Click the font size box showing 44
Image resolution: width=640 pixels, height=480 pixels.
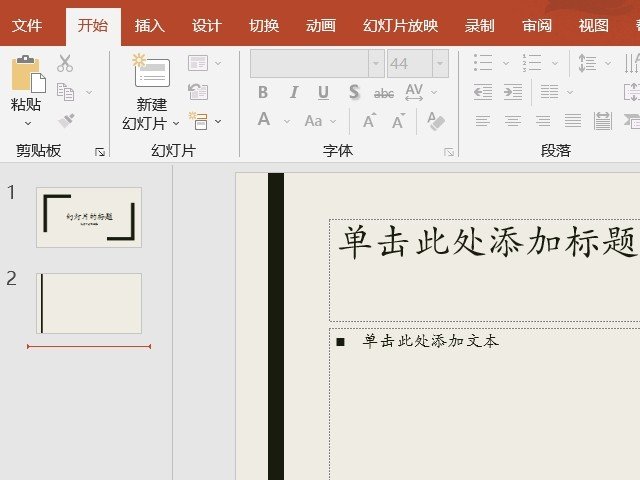pyautogui.click(x=409, y=63)
